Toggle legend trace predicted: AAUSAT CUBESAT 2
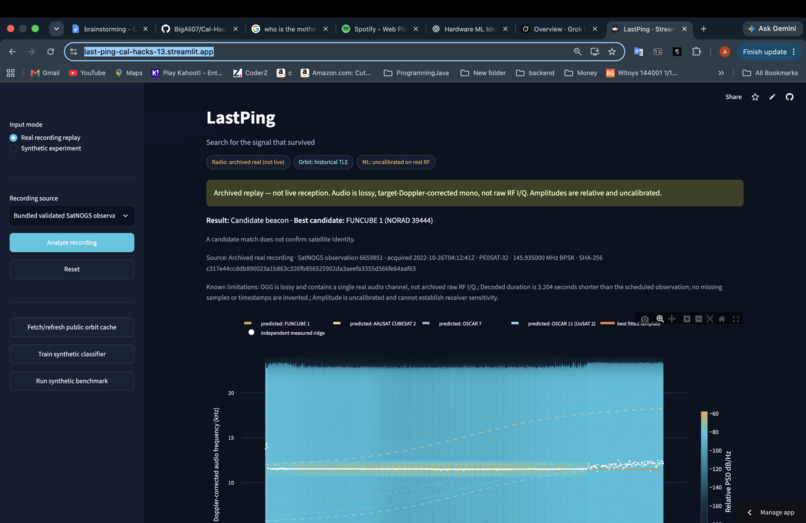806x523 pixels. [x=375, y=323]
